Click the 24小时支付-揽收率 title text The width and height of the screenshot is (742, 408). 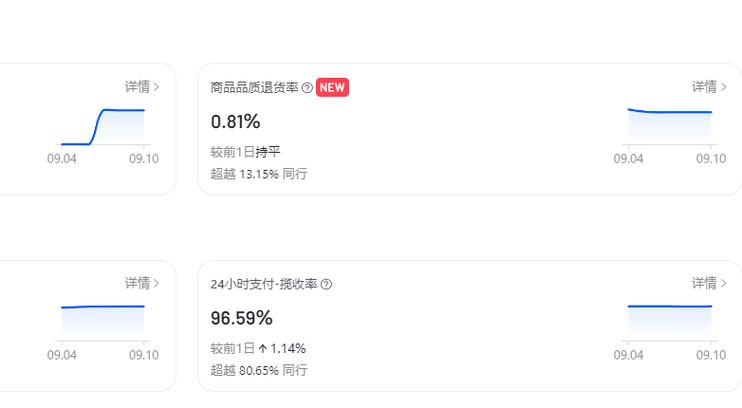point(264,284)
